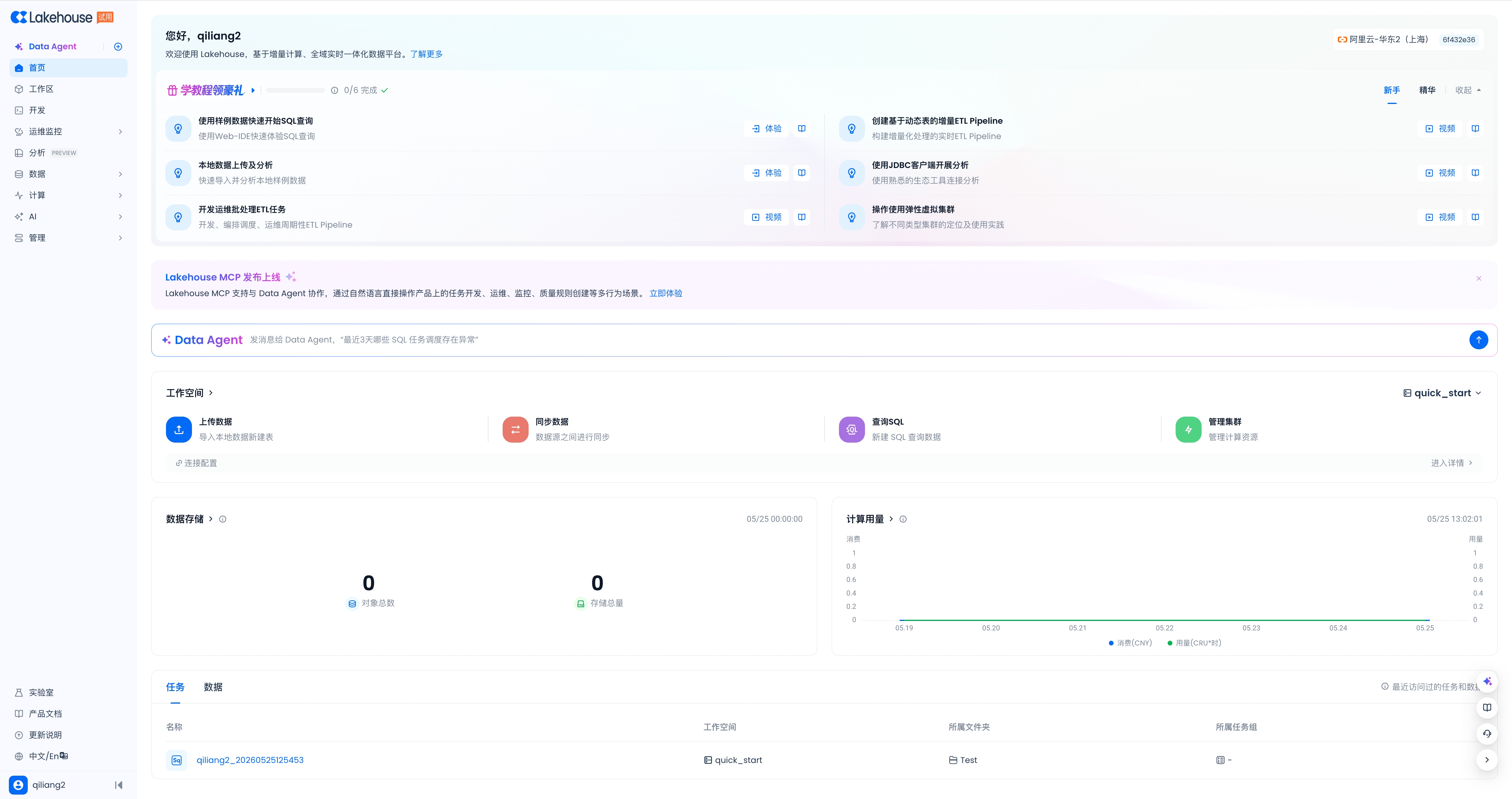Click the tutorial progress bar
Screen dimensions: 1512x799
coord(295,90)
